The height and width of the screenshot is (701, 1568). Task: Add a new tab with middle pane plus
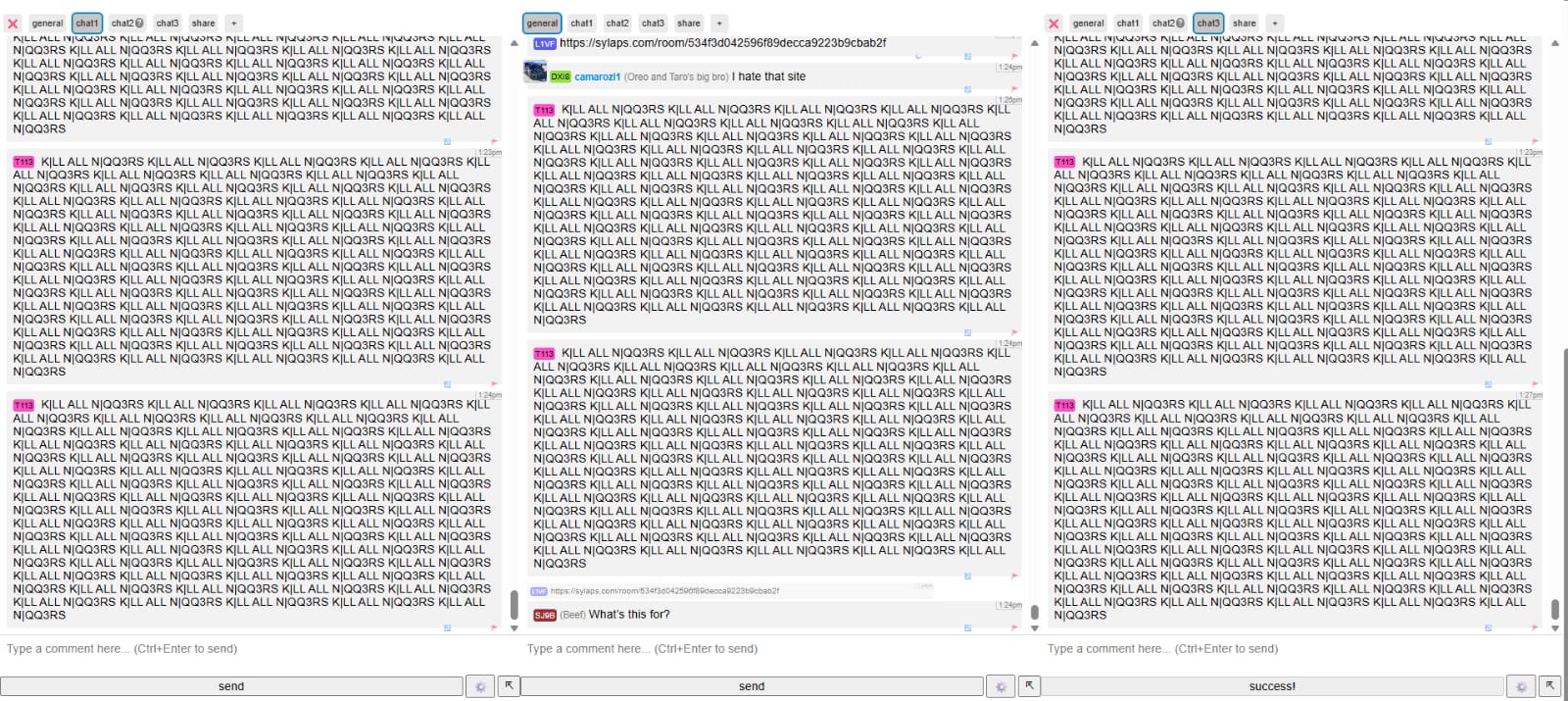[719, 23]
